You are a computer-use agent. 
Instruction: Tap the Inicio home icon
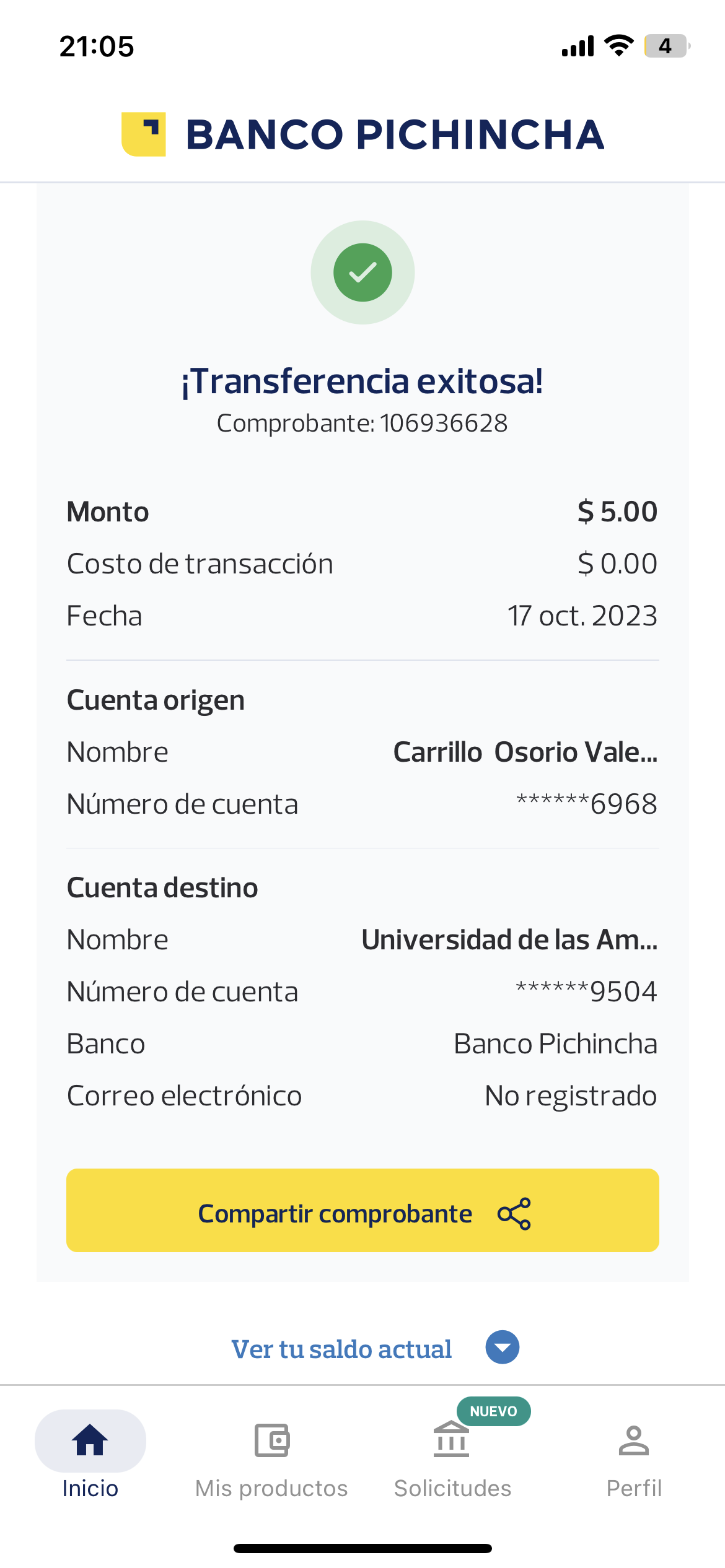[90, 1440]
